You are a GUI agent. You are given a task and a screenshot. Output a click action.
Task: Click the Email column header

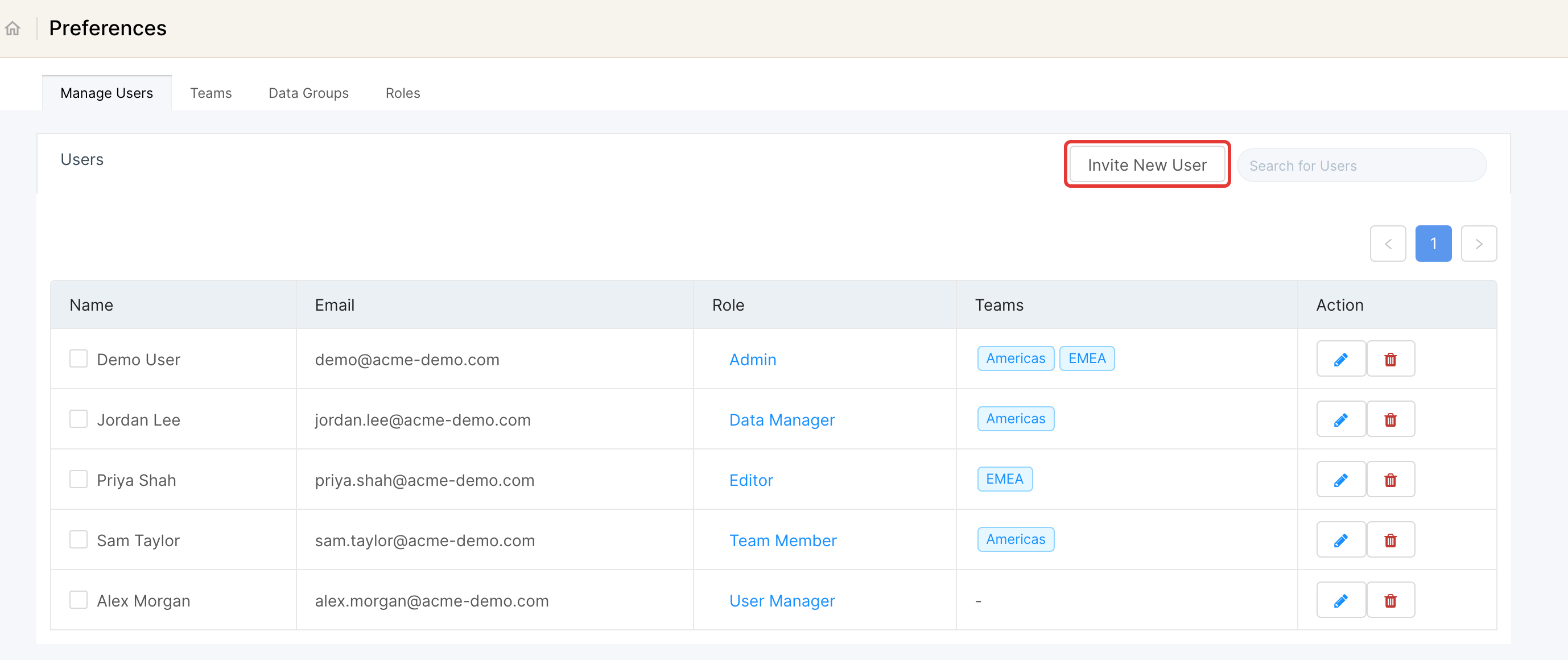pyautogui.click(x=335, y=305)
